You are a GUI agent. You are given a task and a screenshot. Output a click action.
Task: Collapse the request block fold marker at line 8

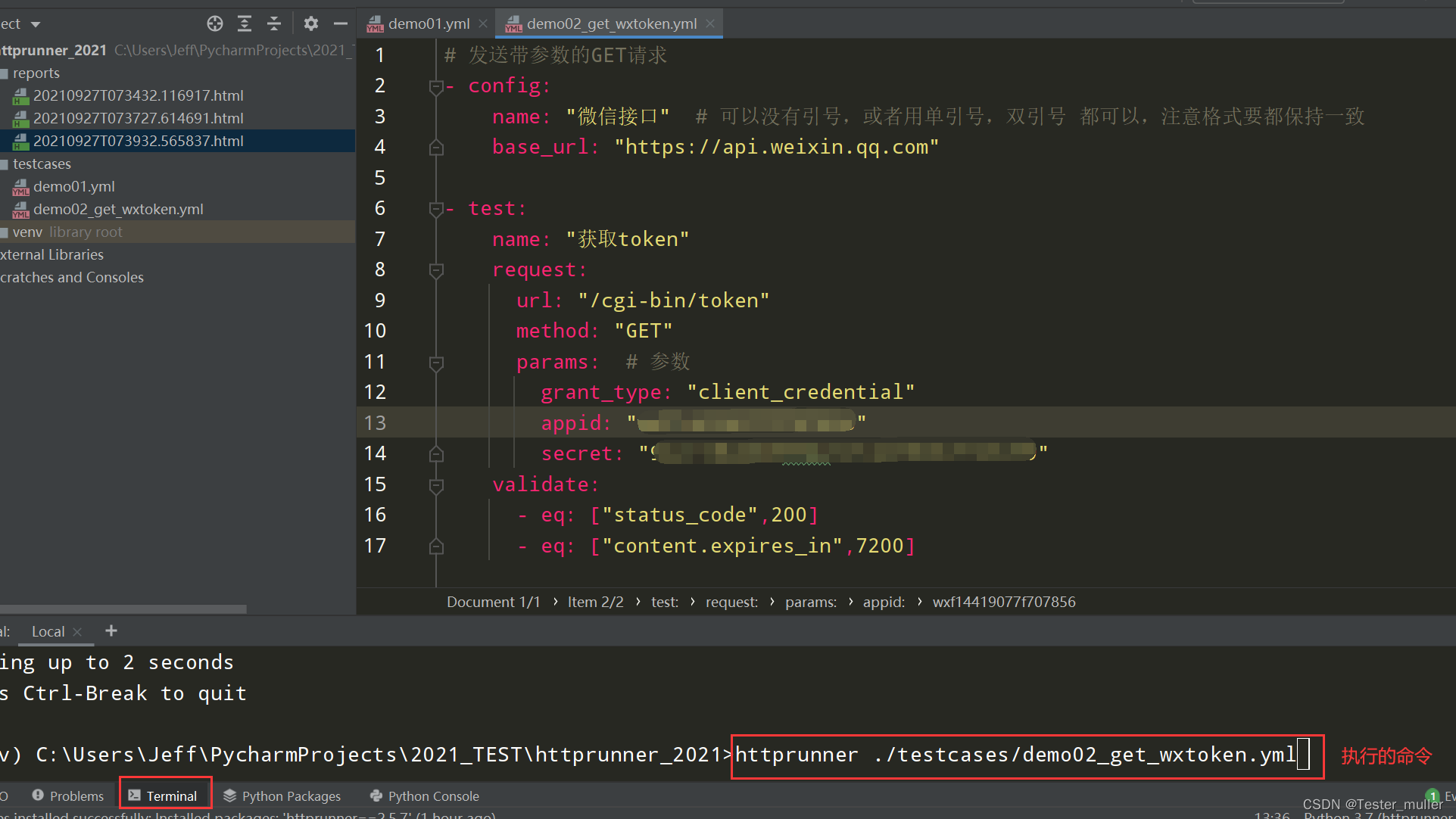tap(436, 270)
